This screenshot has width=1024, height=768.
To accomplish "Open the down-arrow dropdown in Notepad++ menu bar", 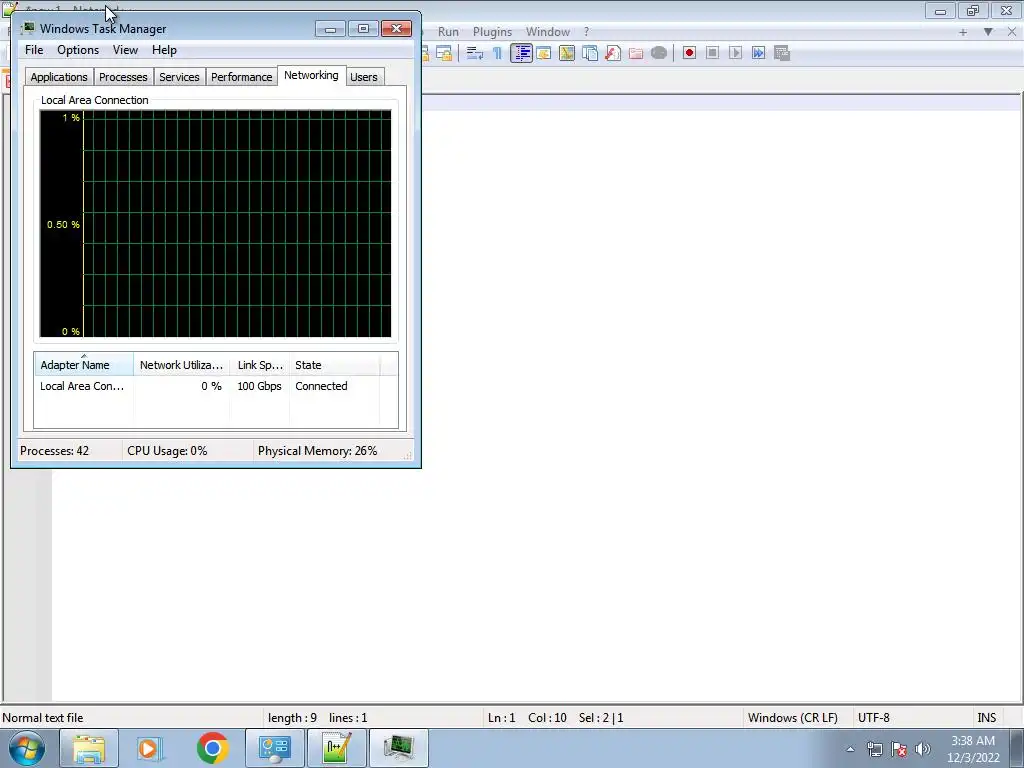I will [x=988, y=32].
